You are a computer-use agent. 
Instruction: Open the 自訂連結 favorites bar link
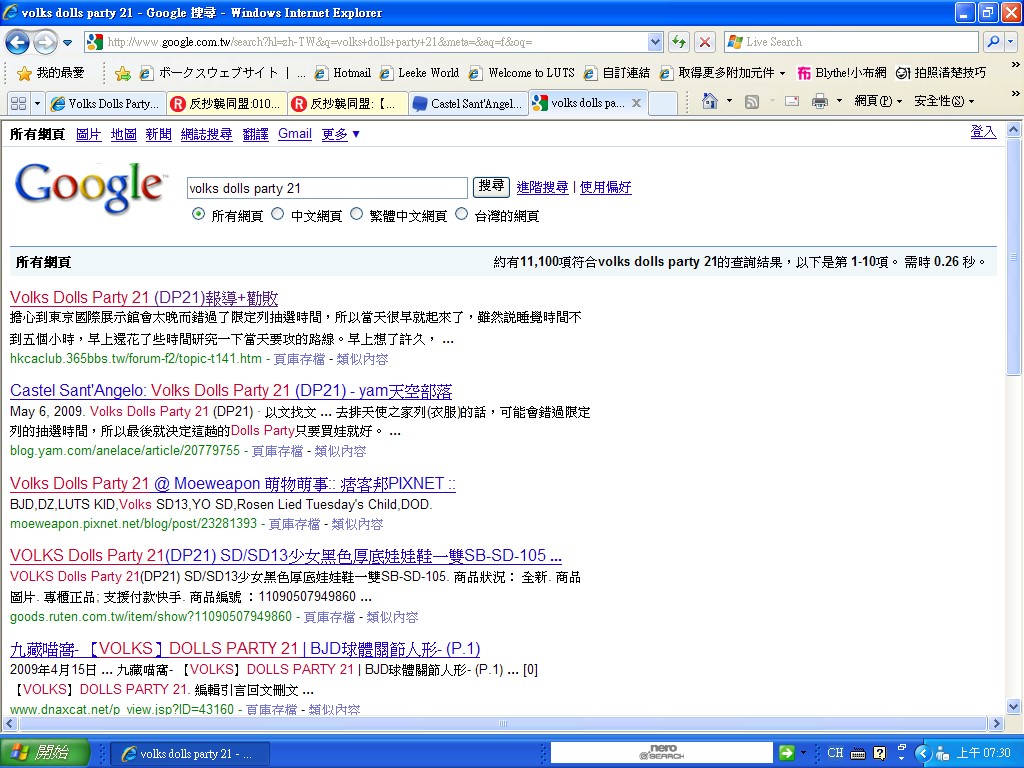click(x=616, y=73)
